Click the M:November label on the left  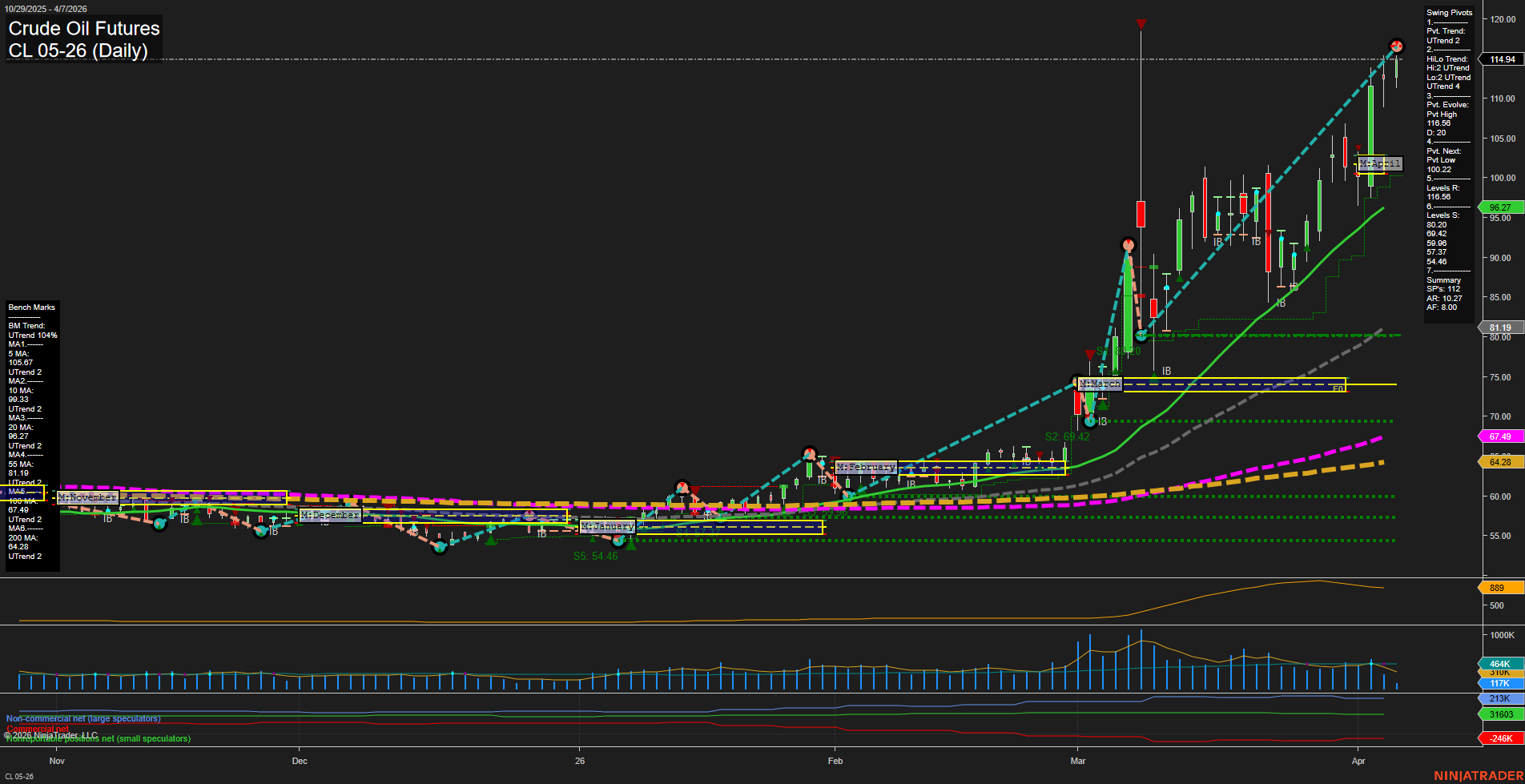(88, 497)
